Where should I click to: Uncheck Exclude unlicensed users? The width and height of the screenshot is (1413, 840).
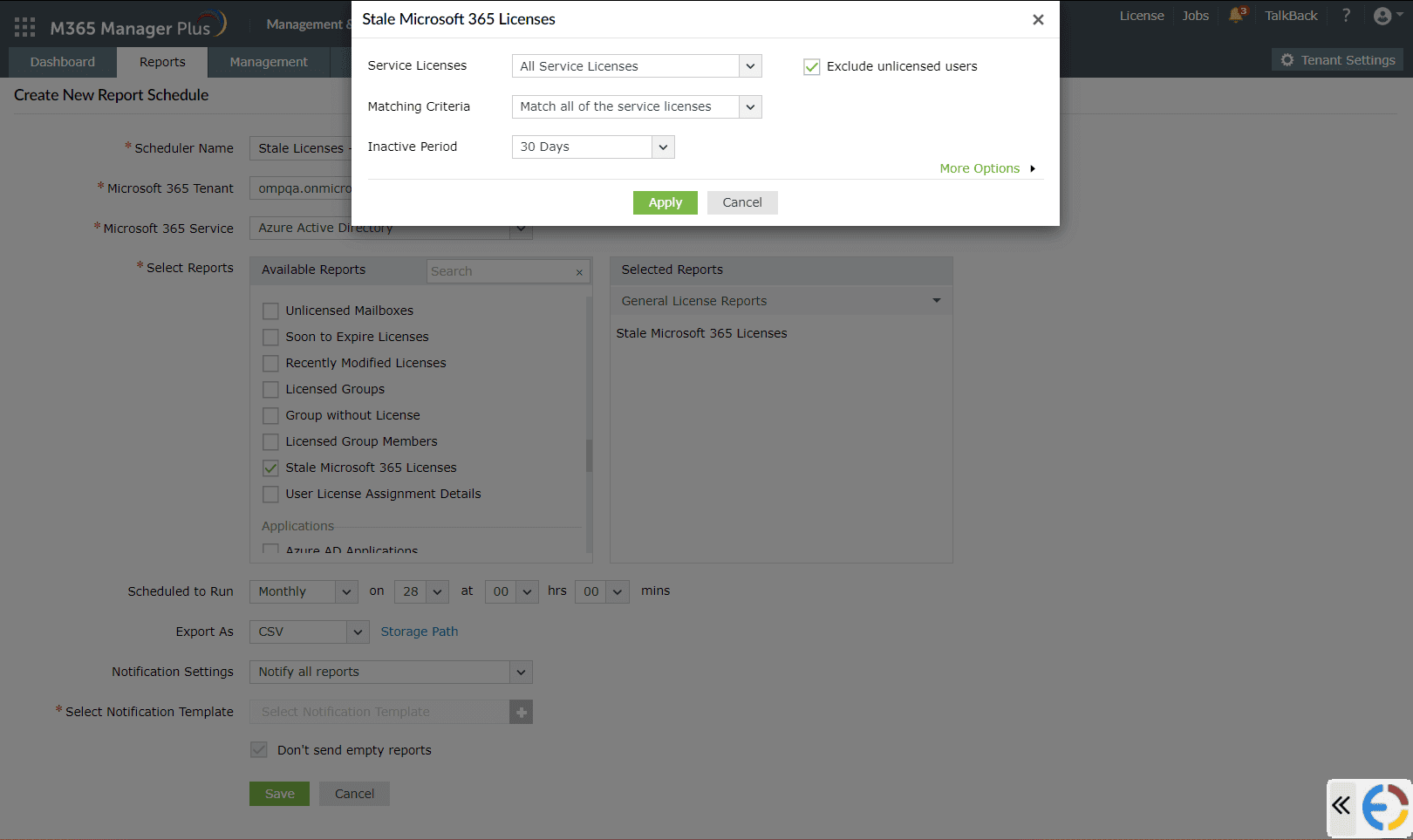coord(812,66)
